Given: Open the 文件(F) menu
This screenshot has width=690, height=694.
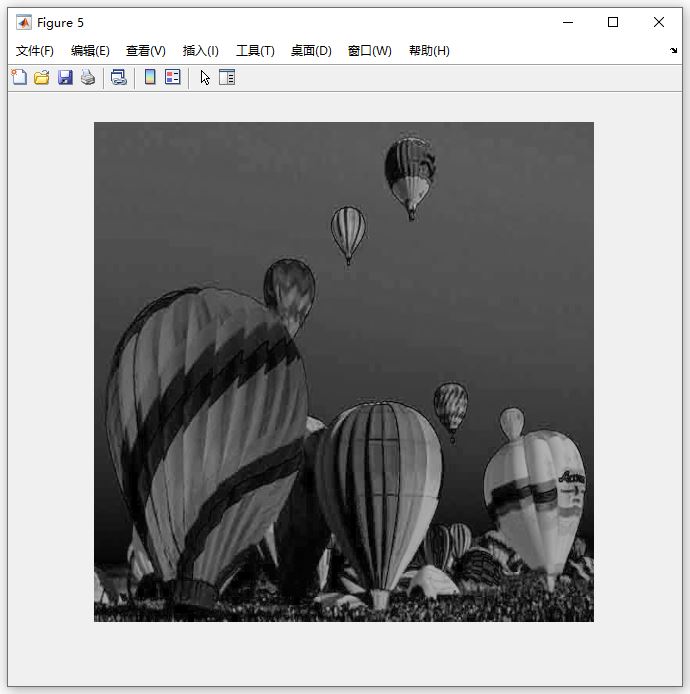Looking at the screenshot, I should tap(35, 51).
